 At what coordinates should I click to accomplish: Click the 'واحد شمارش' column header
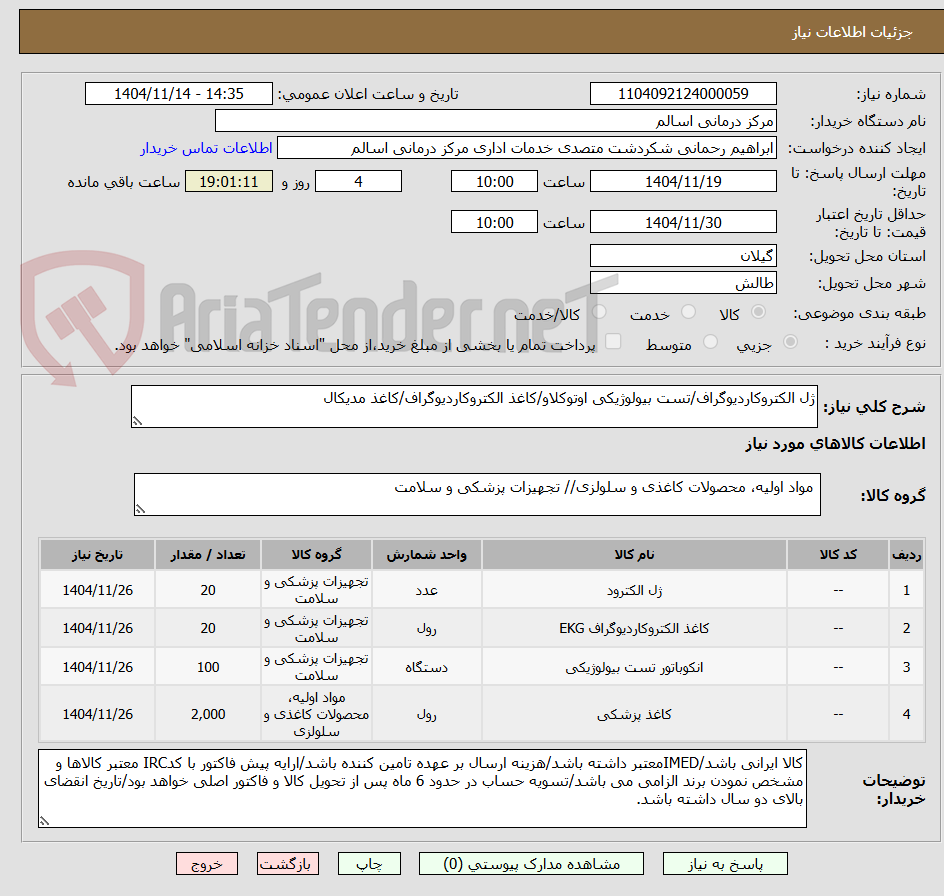[426, 555]
